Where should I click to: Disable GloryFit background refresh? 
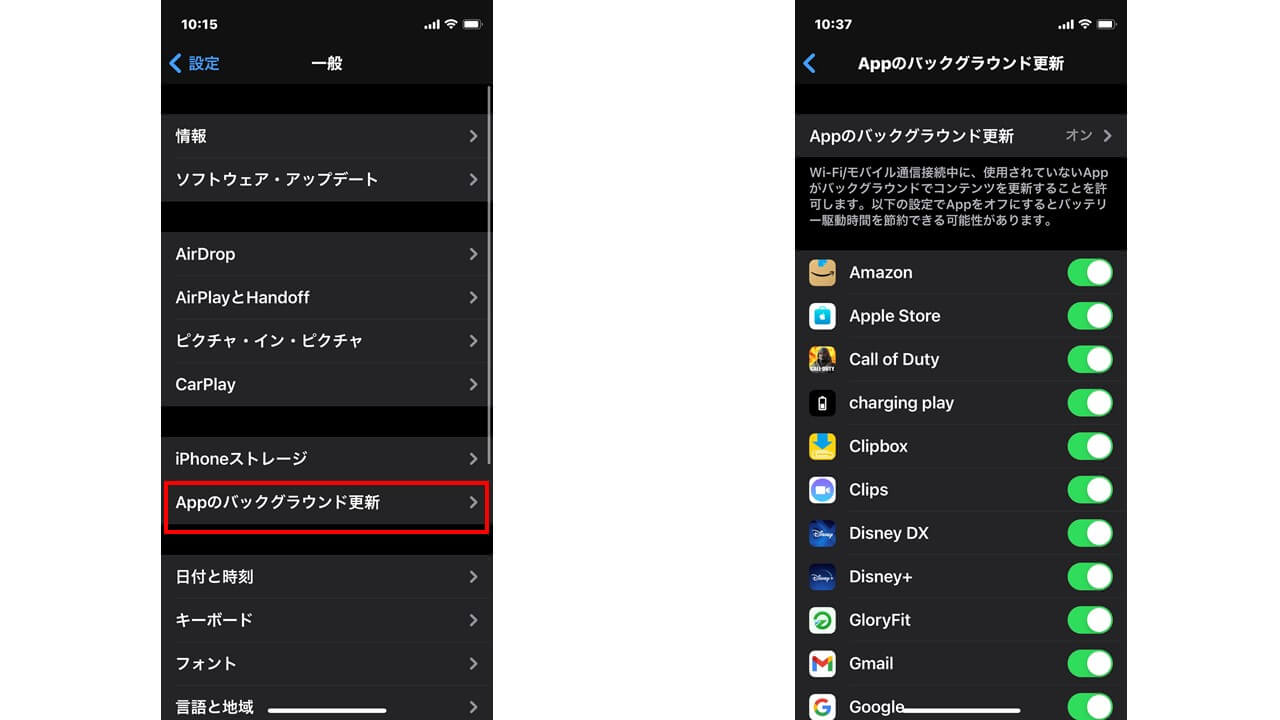click(x=1090, y=620)
